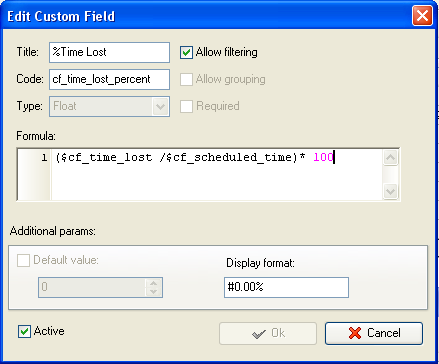Uncheck the Allow filtering checkbox
The image size is (439, 364).
coord(186,52)
